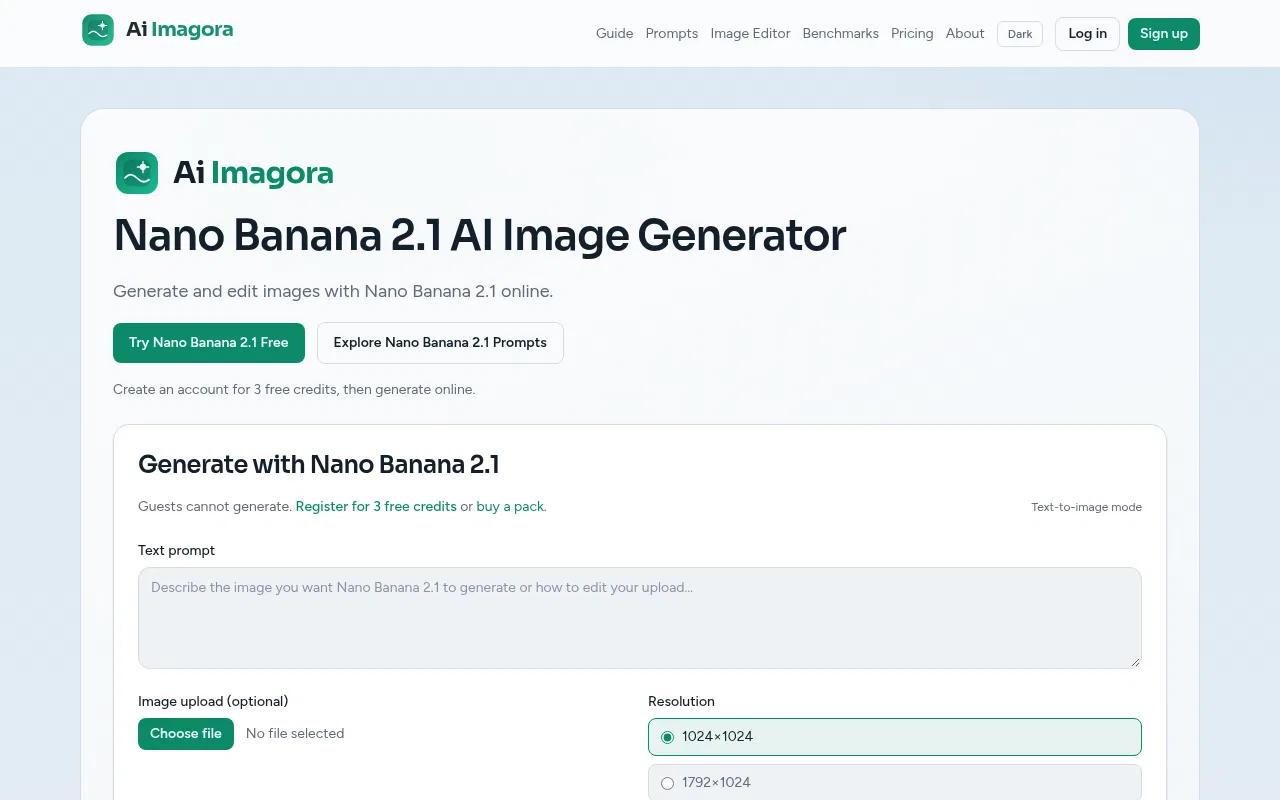Click the 'Generate and edit images' subtitle
Viewport: 1280px width, 800px height.
coord(333,292)
